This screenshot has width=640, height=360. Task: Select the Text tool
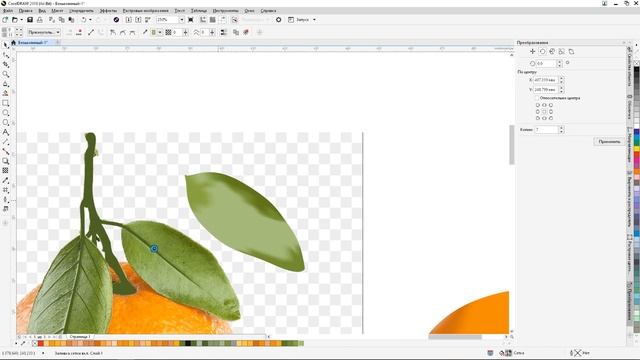tap(5, 132)
